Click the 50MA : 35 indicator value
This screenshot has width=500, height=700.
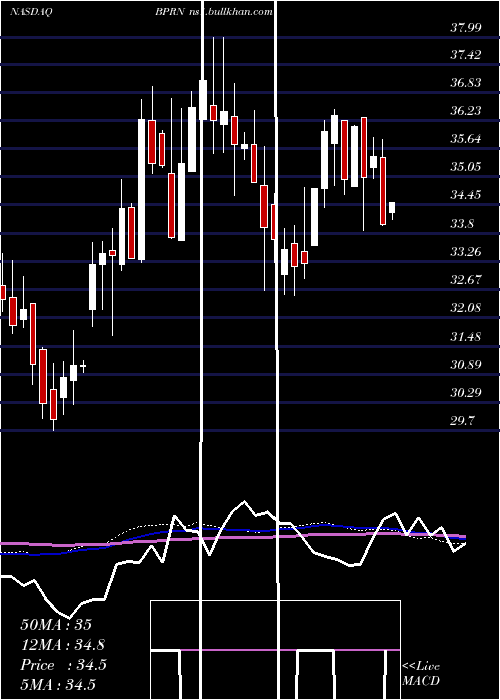[x=56, y=625]
